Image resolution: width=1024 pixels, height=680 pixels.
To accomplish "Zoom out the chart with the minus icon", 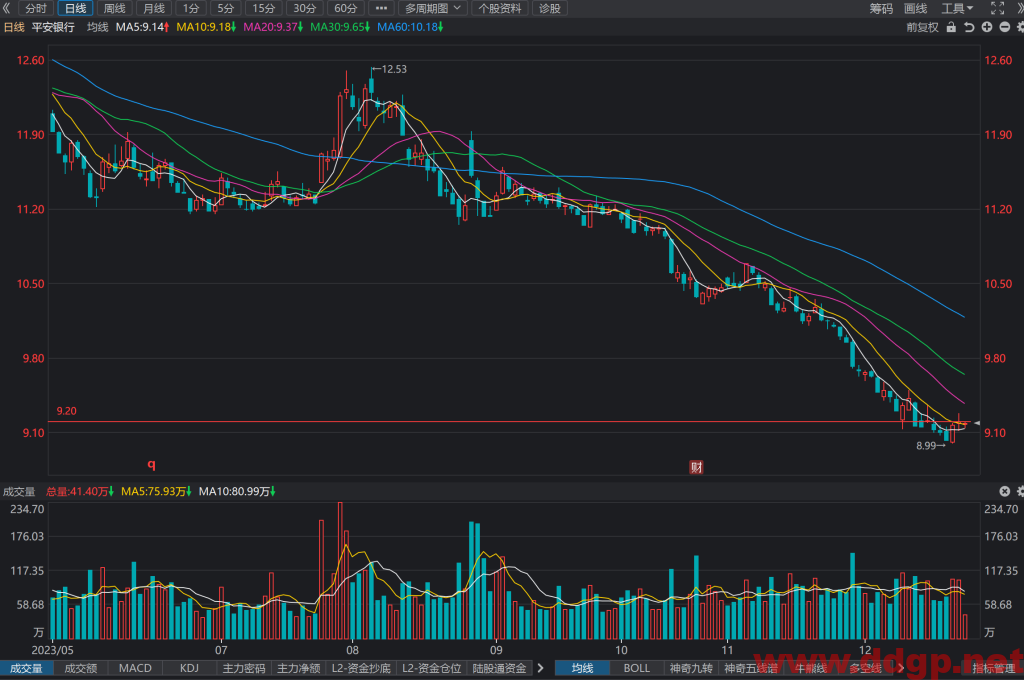I will click(x=1004, y=27).
